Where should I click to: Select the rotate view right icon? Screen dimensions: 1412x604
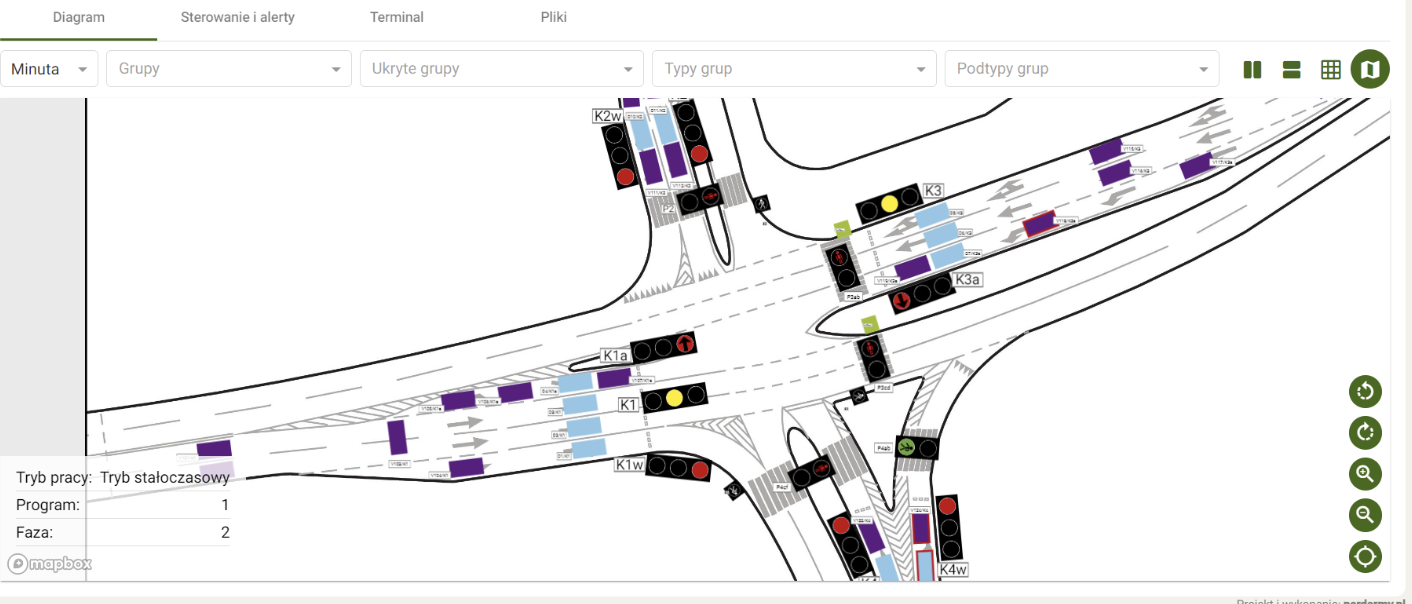coord(1365,432)
